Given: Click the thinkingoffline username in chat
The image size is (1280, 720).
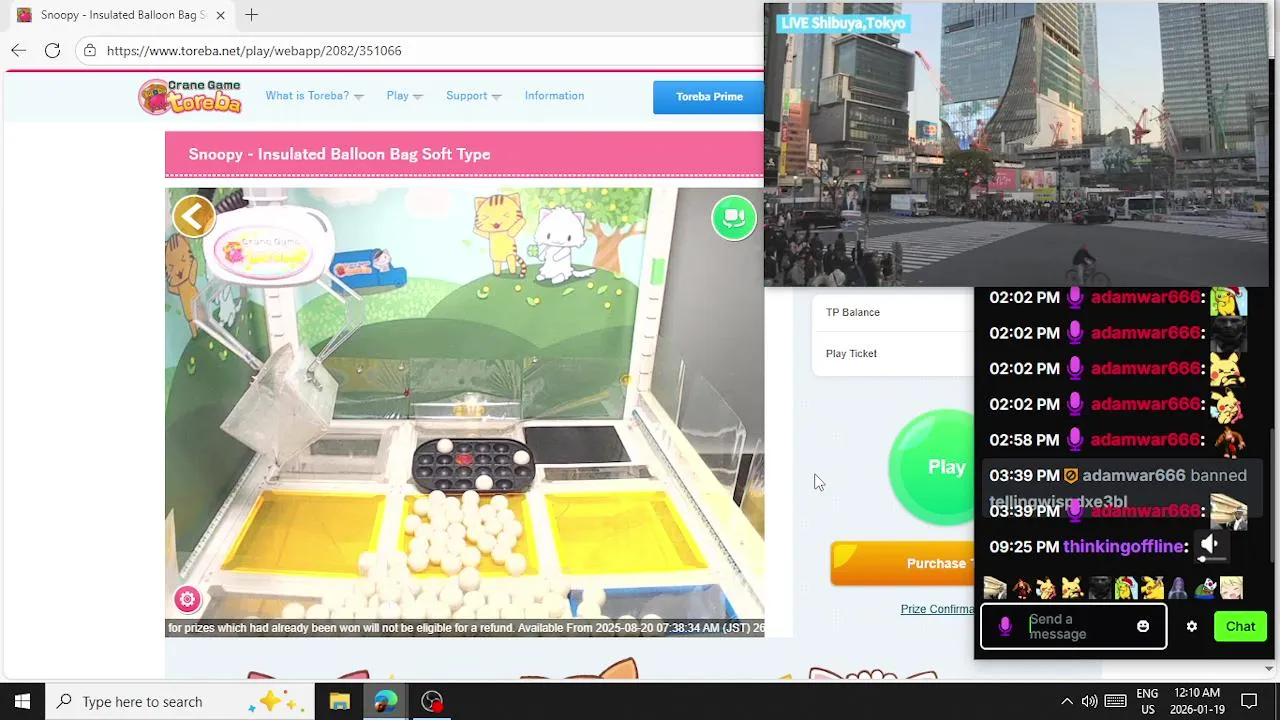Looking at the screenshot, I should [1123, 546].
